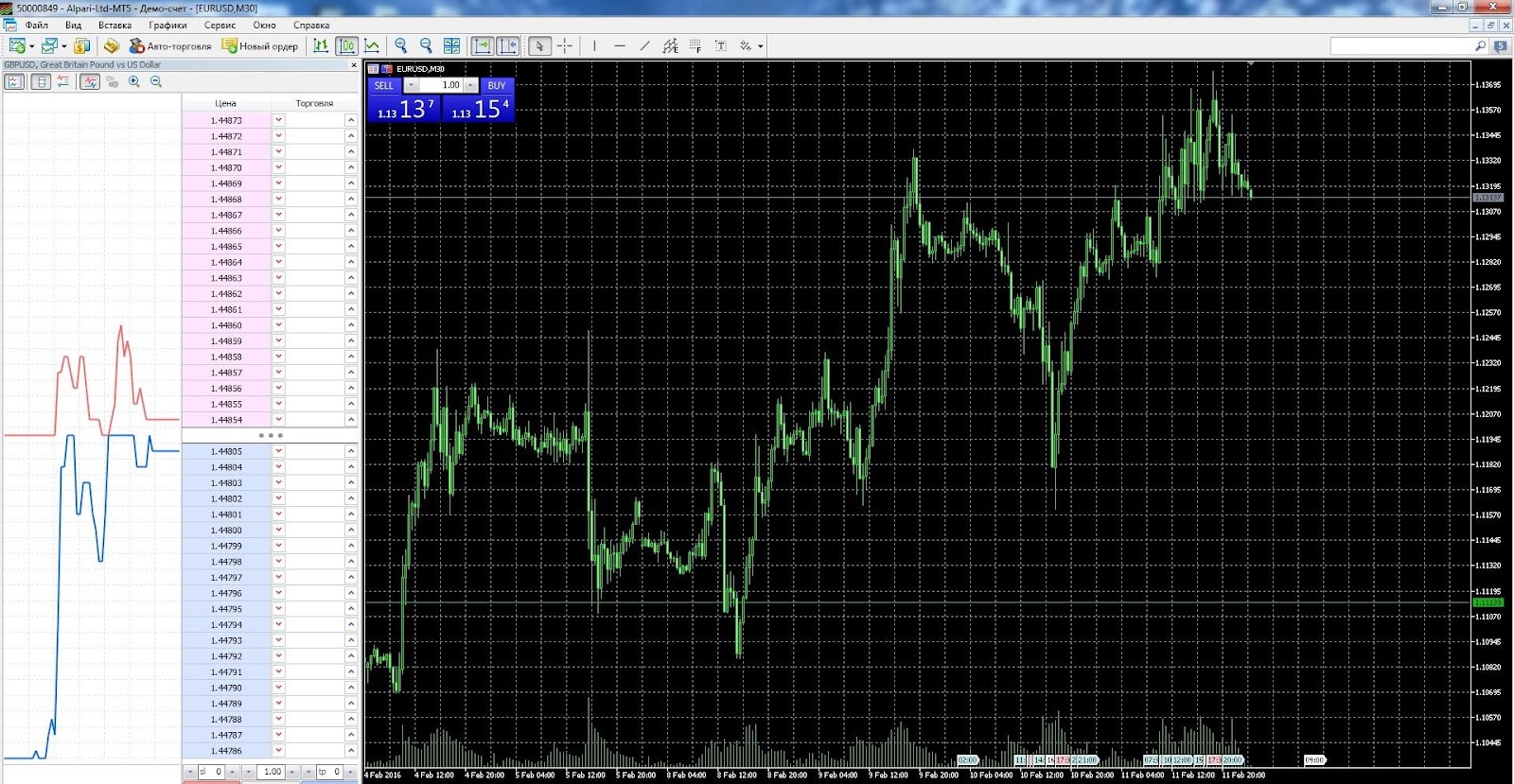Select the crosshair tool
Viewport: 1514px width, 784px height.
click(565, 45)
